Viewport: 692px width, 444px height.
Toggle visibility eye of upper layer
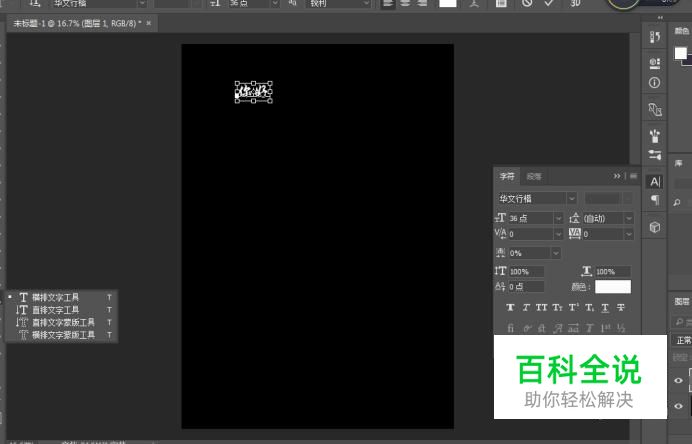pos(679,380)
